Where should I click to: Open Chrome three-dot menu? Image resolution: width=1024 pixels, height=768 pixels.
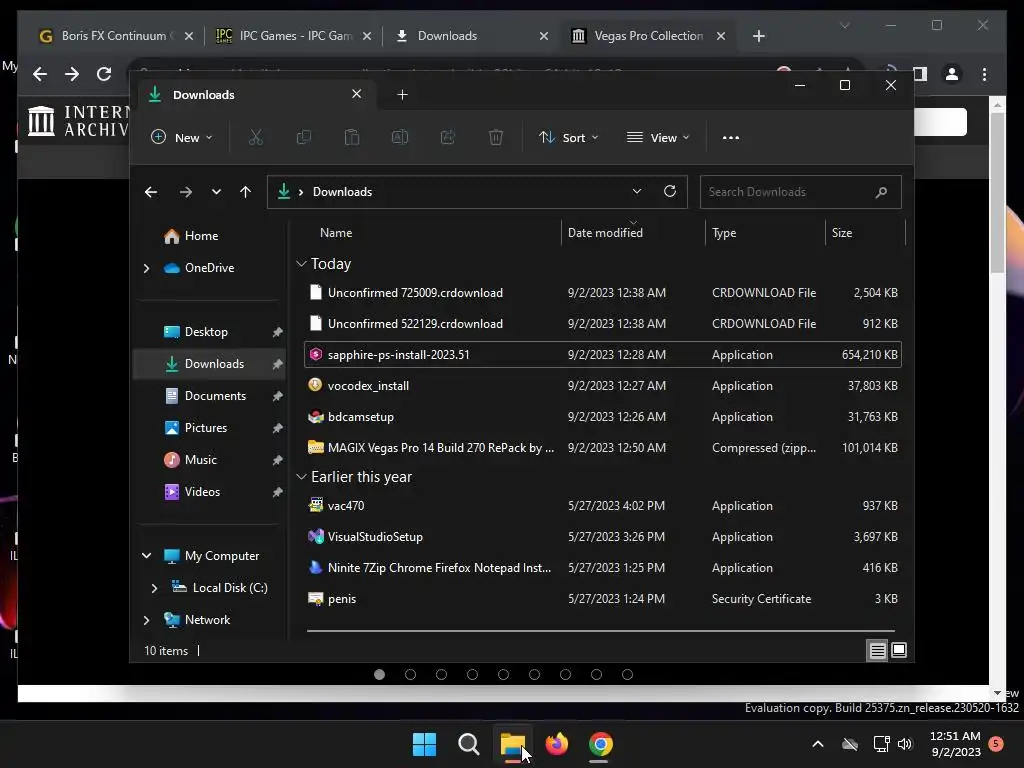[x=984, y=74]
